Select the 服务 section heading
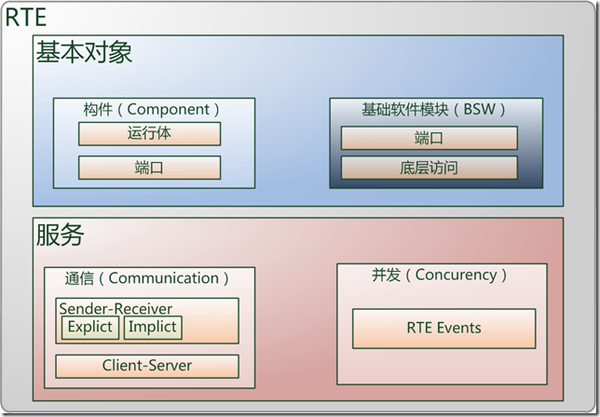Viewport: 600px width, 417px height. (x=60, y=235)
